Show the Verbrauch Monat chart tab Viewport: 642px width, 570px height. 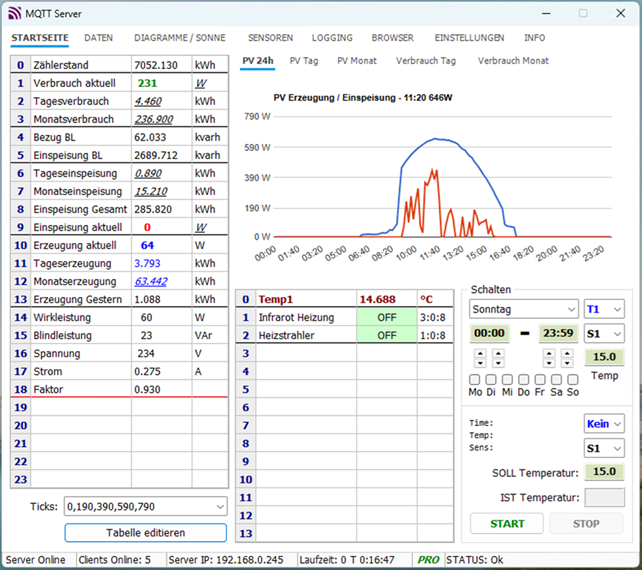513,61
